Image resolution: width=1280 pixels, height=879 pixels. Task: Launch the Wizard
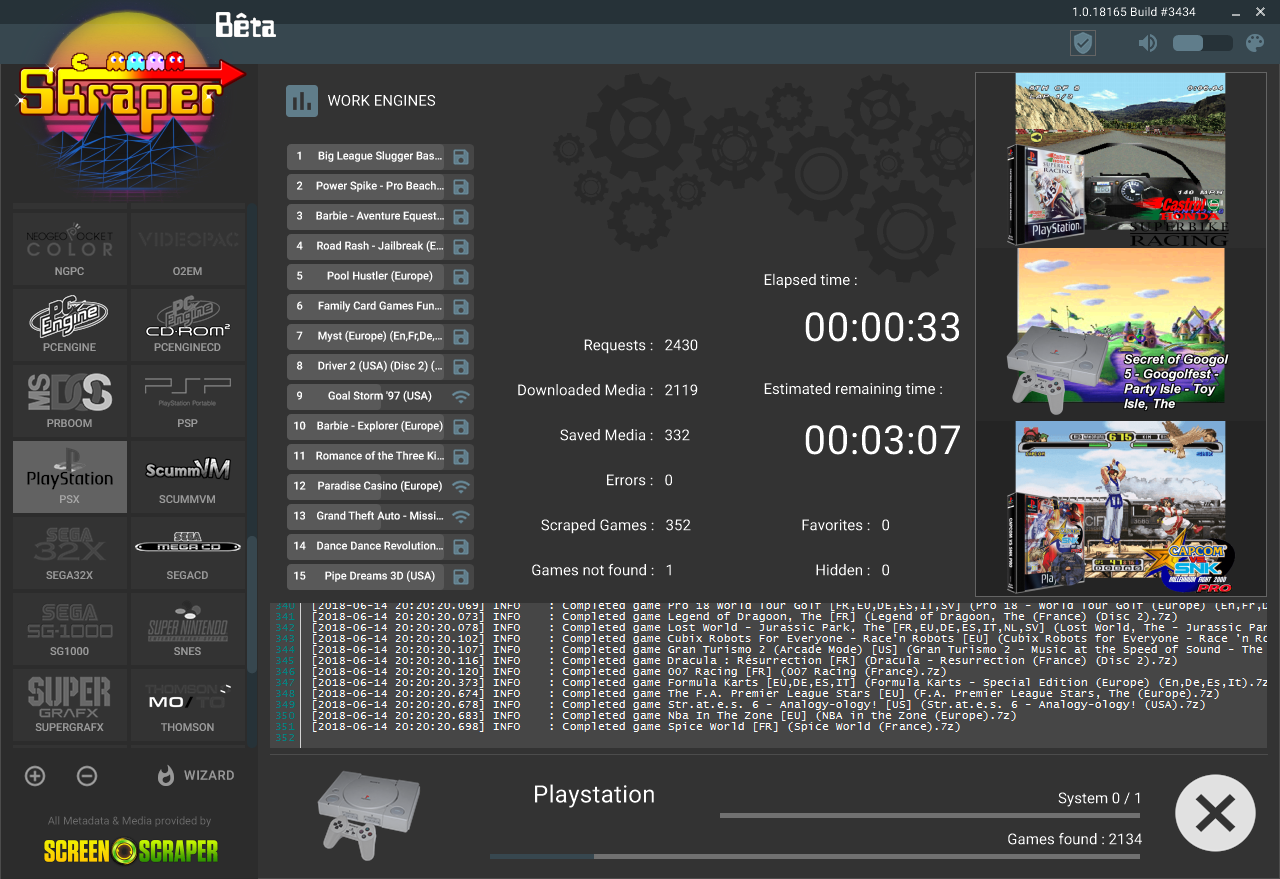(196, 775)
